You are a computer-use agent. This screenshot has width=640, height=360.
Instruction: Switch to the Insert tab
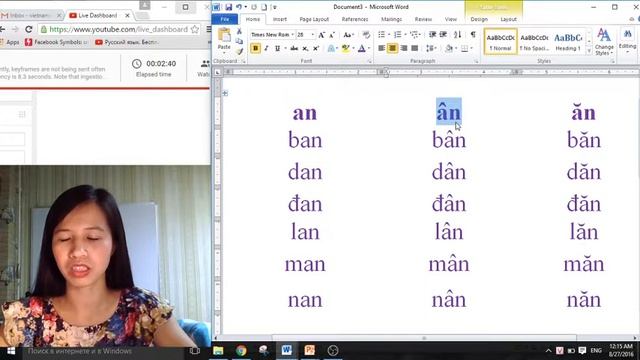[x=280, y=19]
